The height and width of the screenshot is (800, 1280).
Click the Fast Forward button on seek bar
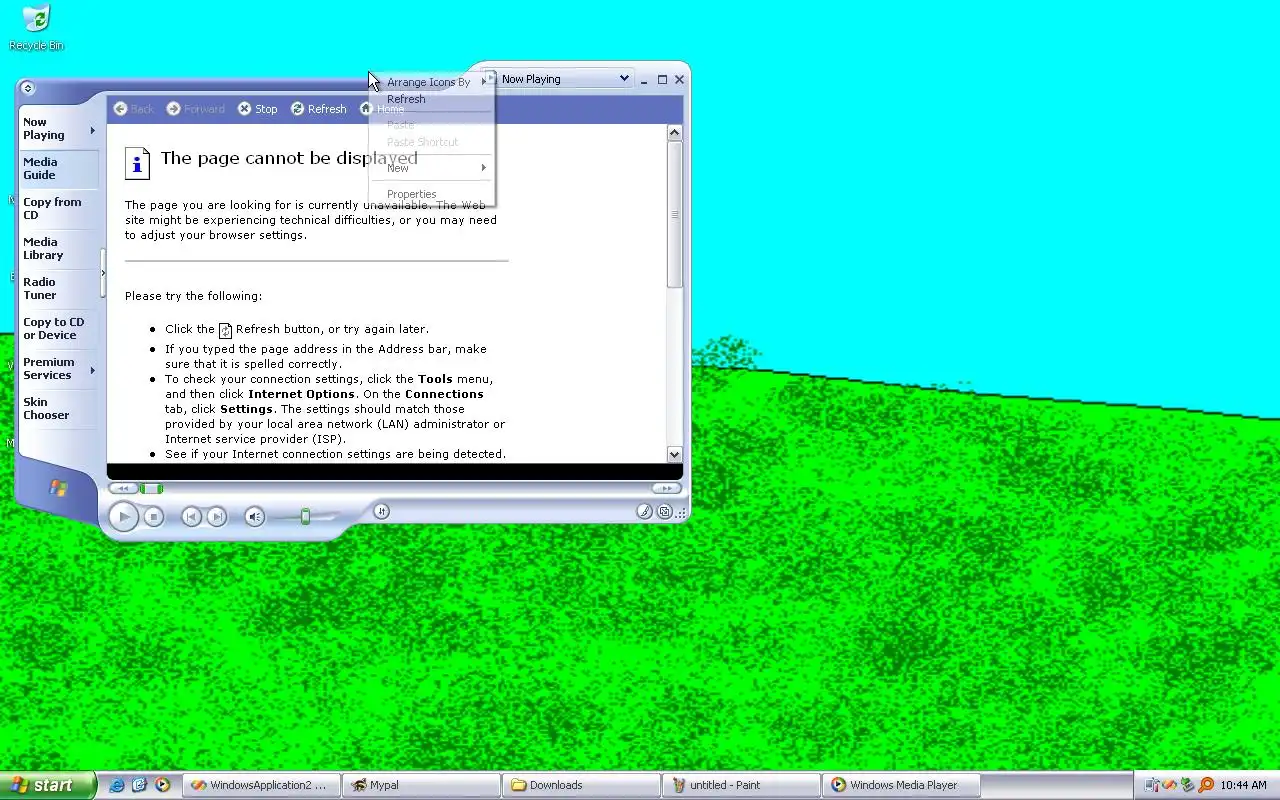point(666,488)
